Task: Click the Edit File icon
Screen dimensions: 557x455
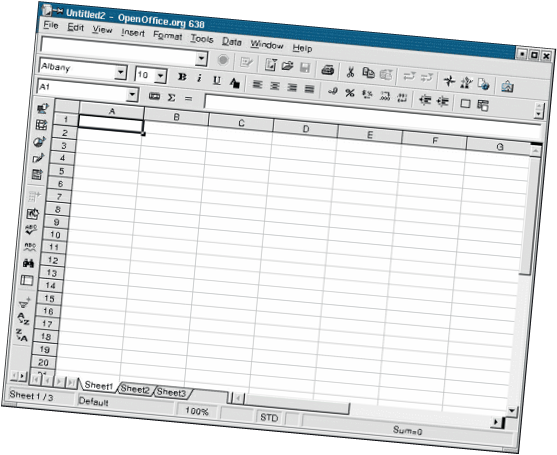Action: [x=246, y=63]
